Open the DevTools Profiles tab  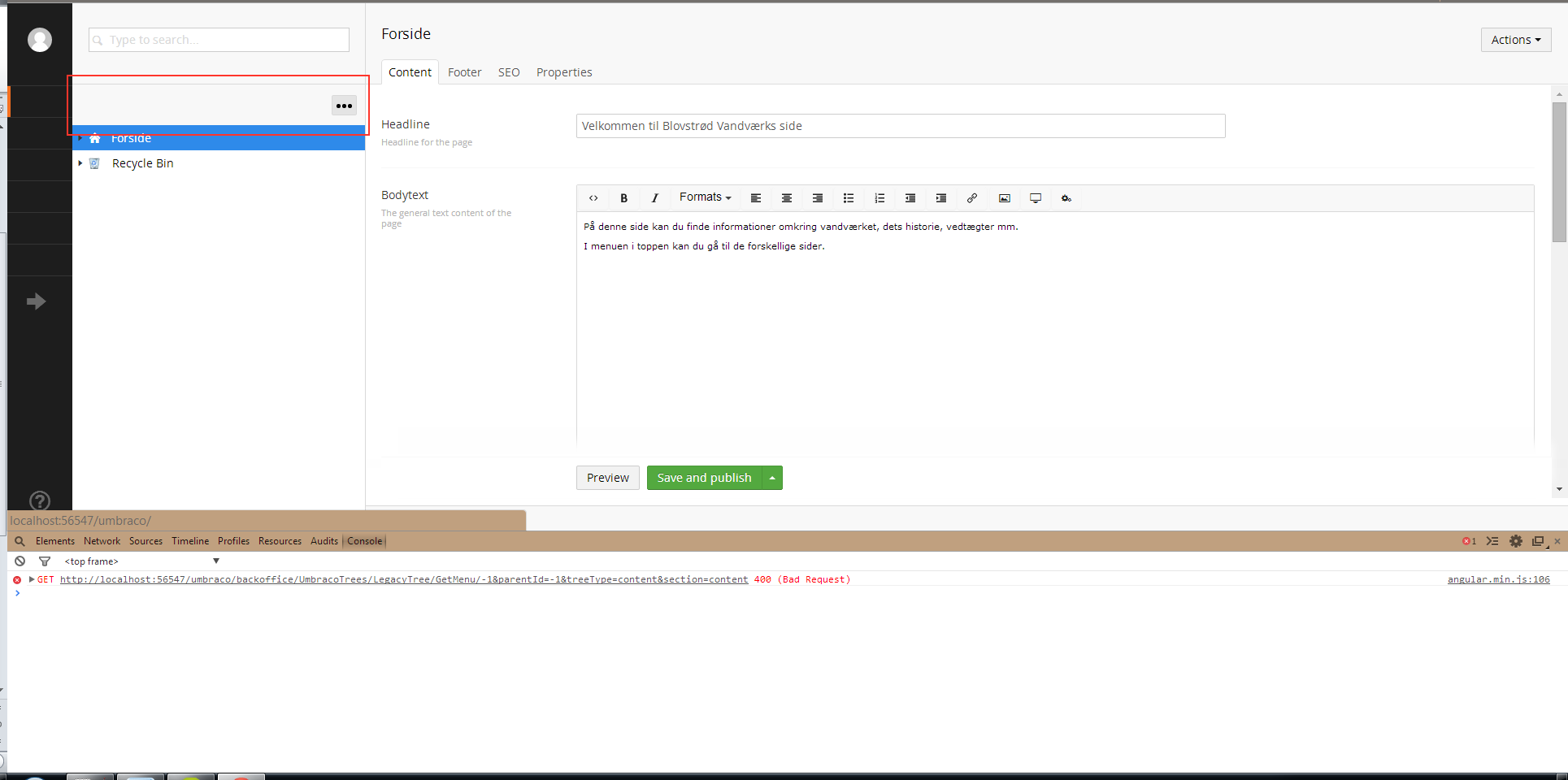[233, 541]
